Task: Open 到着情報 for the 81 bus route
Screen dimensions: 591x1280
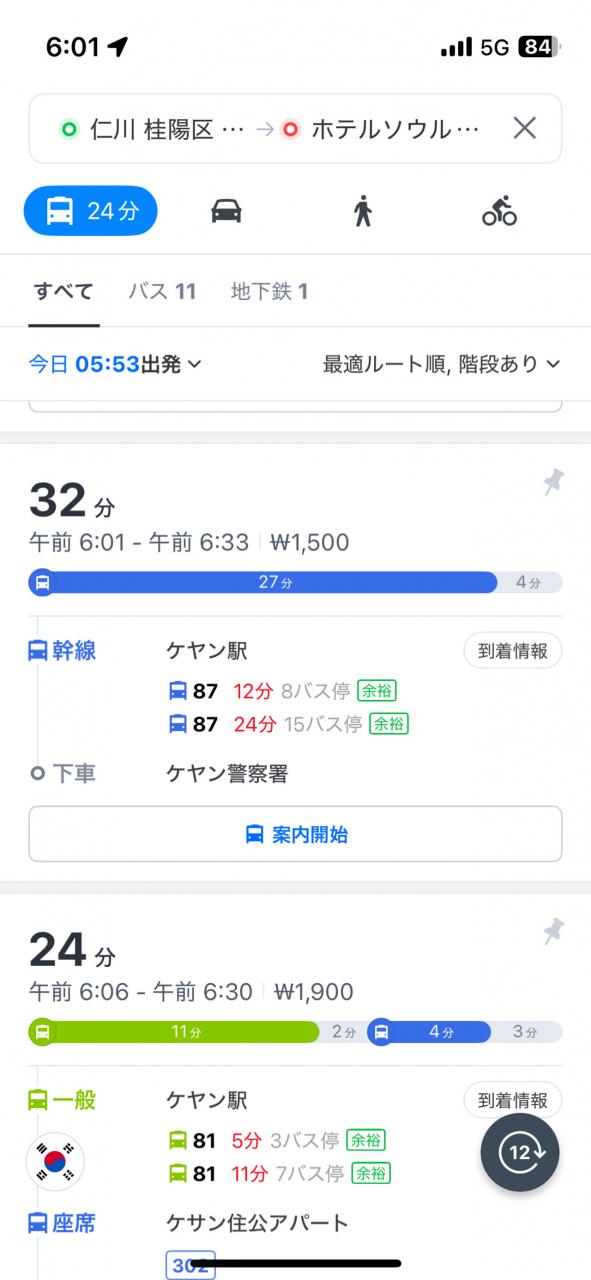Action: (512, 1101)
